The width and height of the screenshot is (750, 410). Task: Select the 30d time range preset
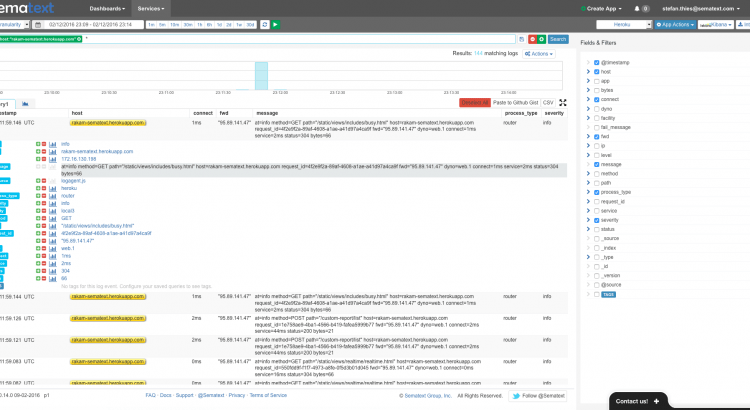click(x=251, y=25)
